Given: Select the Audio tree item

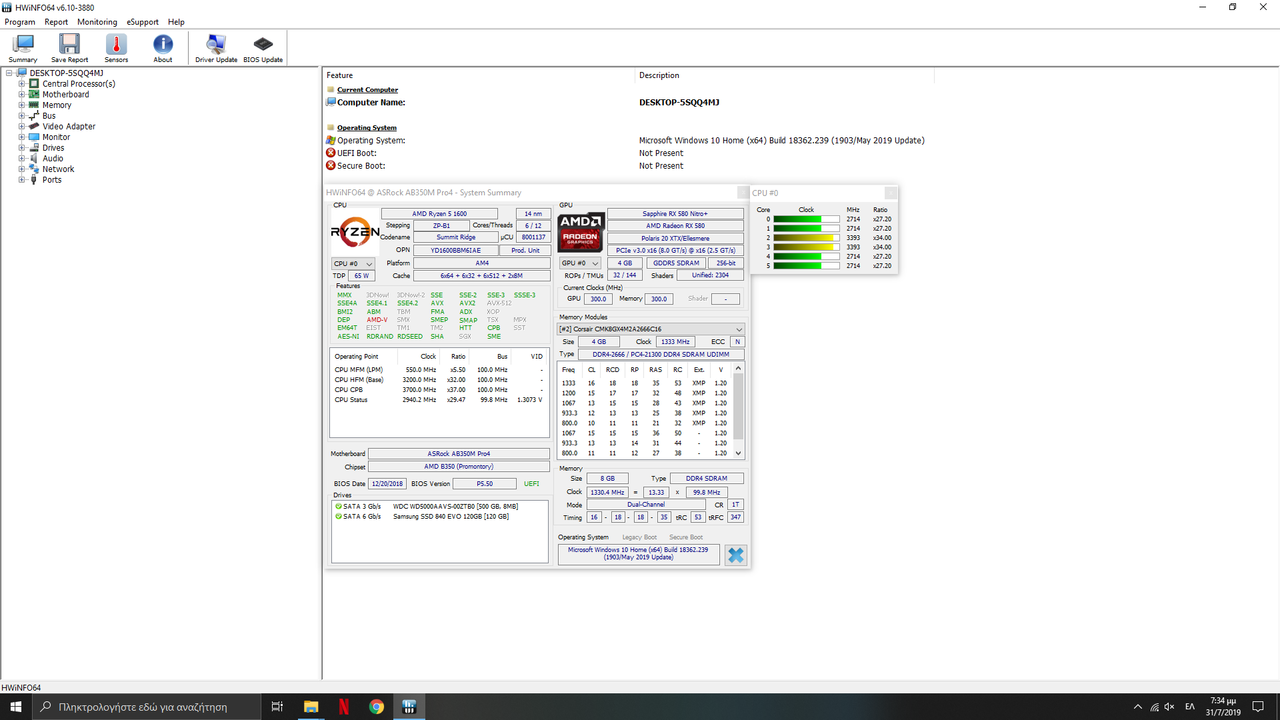Looking at the screenshot, I should 52,158.
